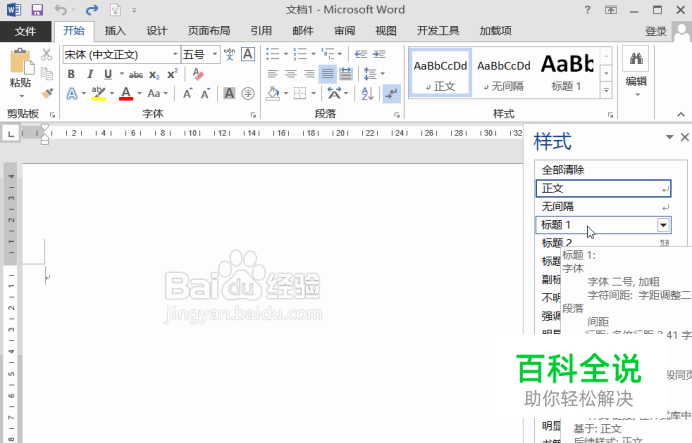Select the Normal style in gallery
This screenshot has height=443, width=692.
[x=440, y=73]
